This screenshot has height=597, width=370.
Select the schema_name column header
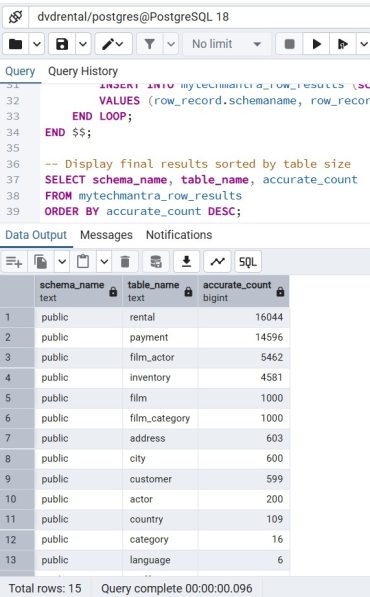click(78, 291)
